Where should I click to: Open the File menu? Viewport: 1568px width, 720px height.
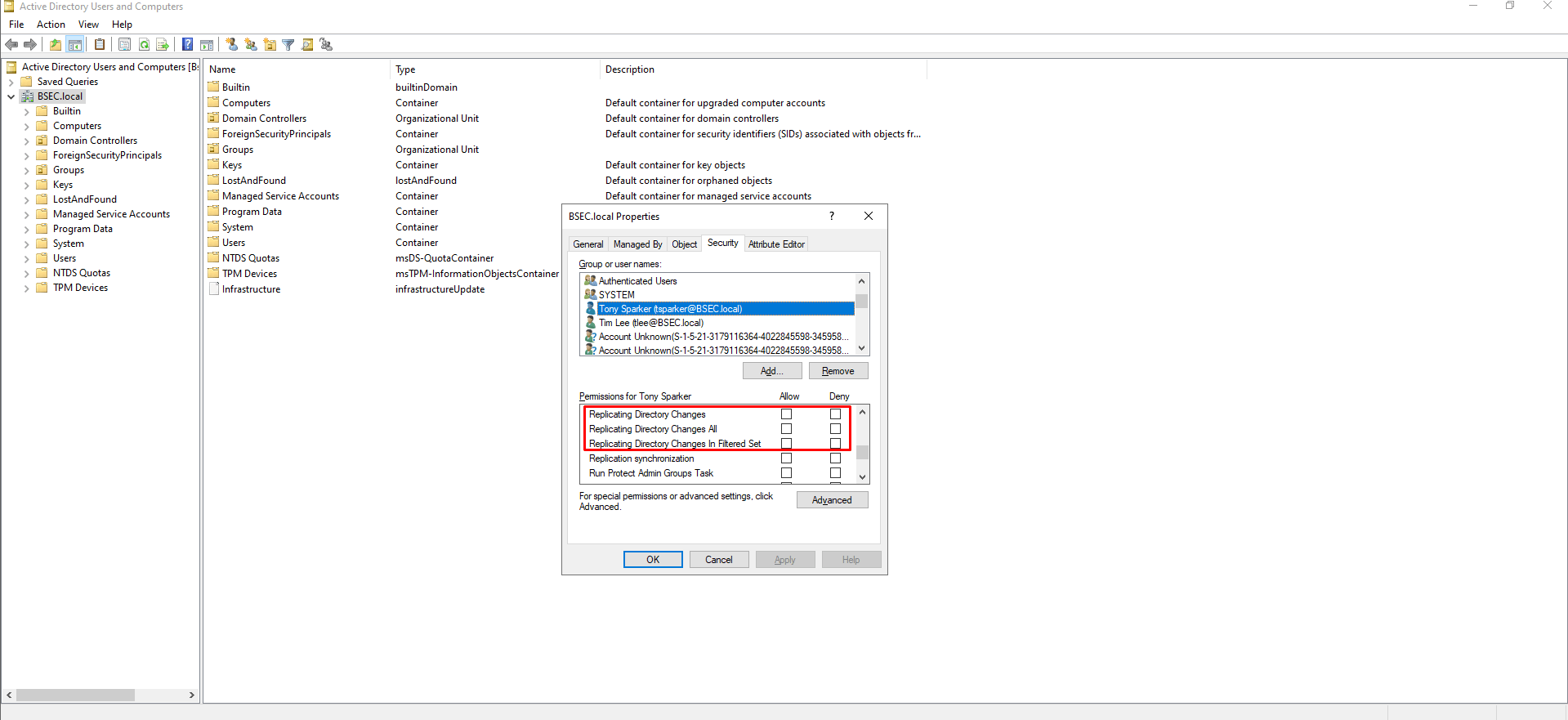(x=16, y=25)
